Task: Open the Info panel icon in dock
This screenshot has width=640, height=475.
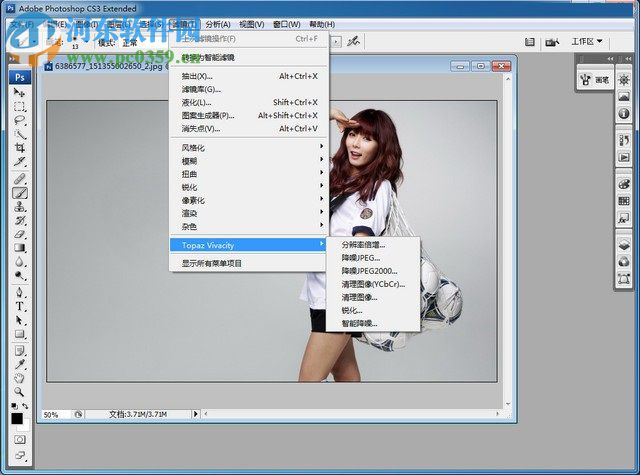Action: [x=624, y=113]
